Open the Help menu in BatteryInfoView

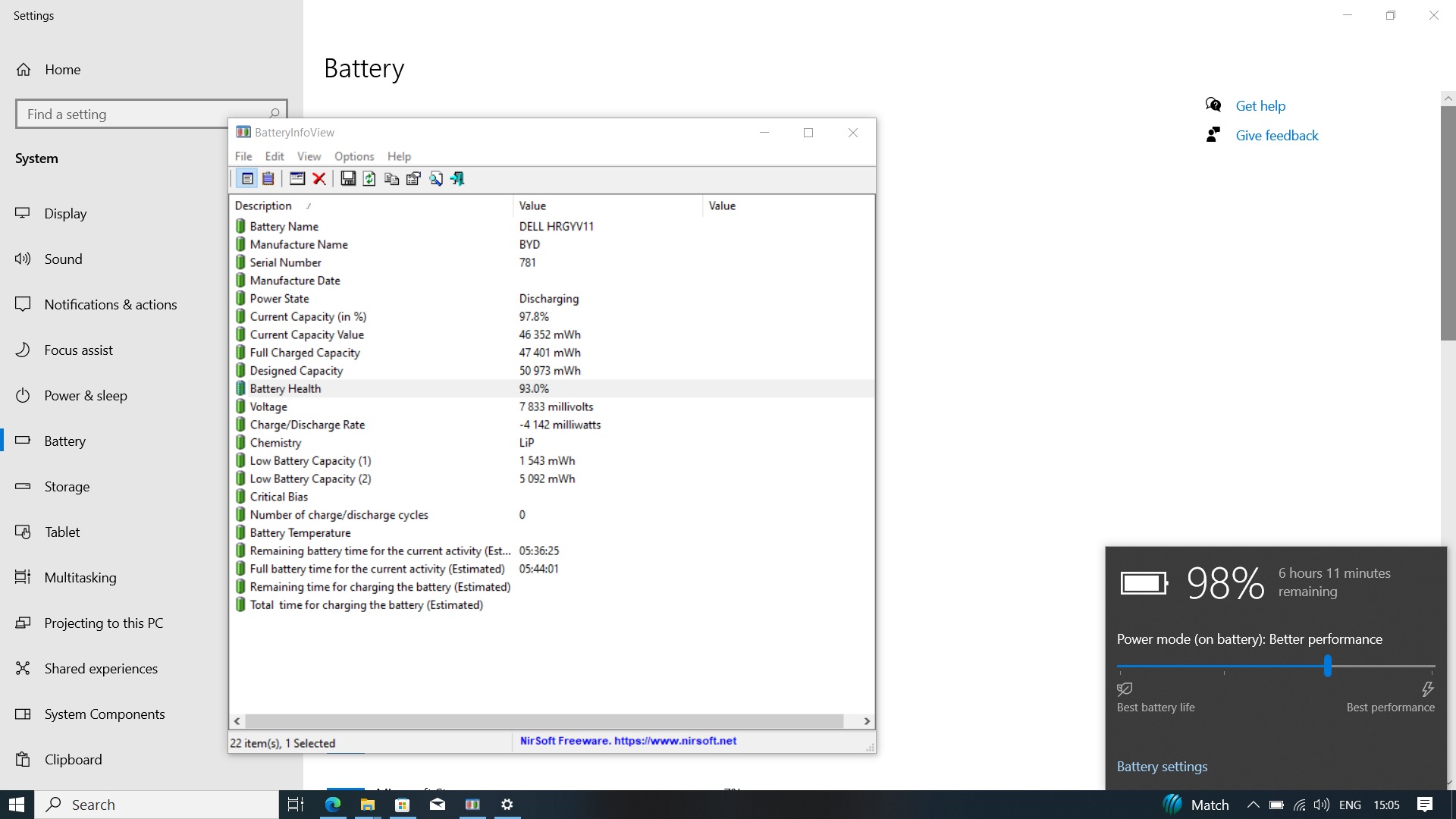tap(399, 156)
